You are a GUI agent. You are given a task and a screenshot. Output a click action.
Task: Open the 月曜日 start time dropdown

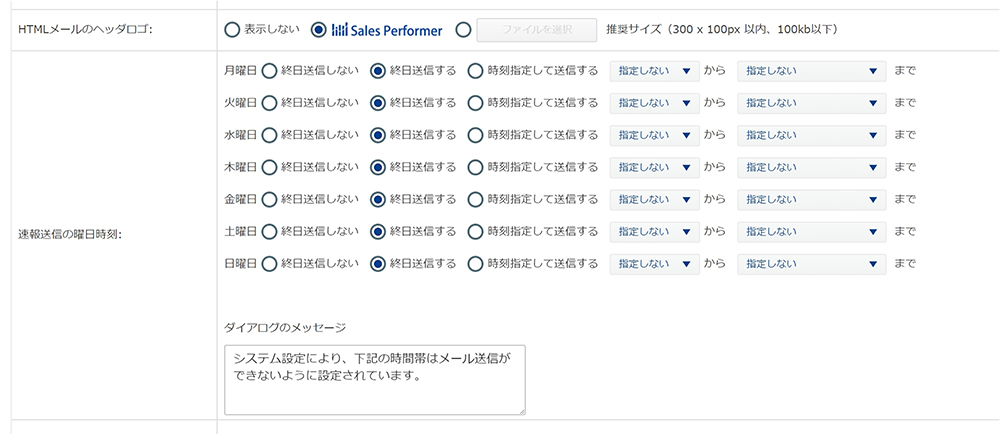[x=654, y=71]
